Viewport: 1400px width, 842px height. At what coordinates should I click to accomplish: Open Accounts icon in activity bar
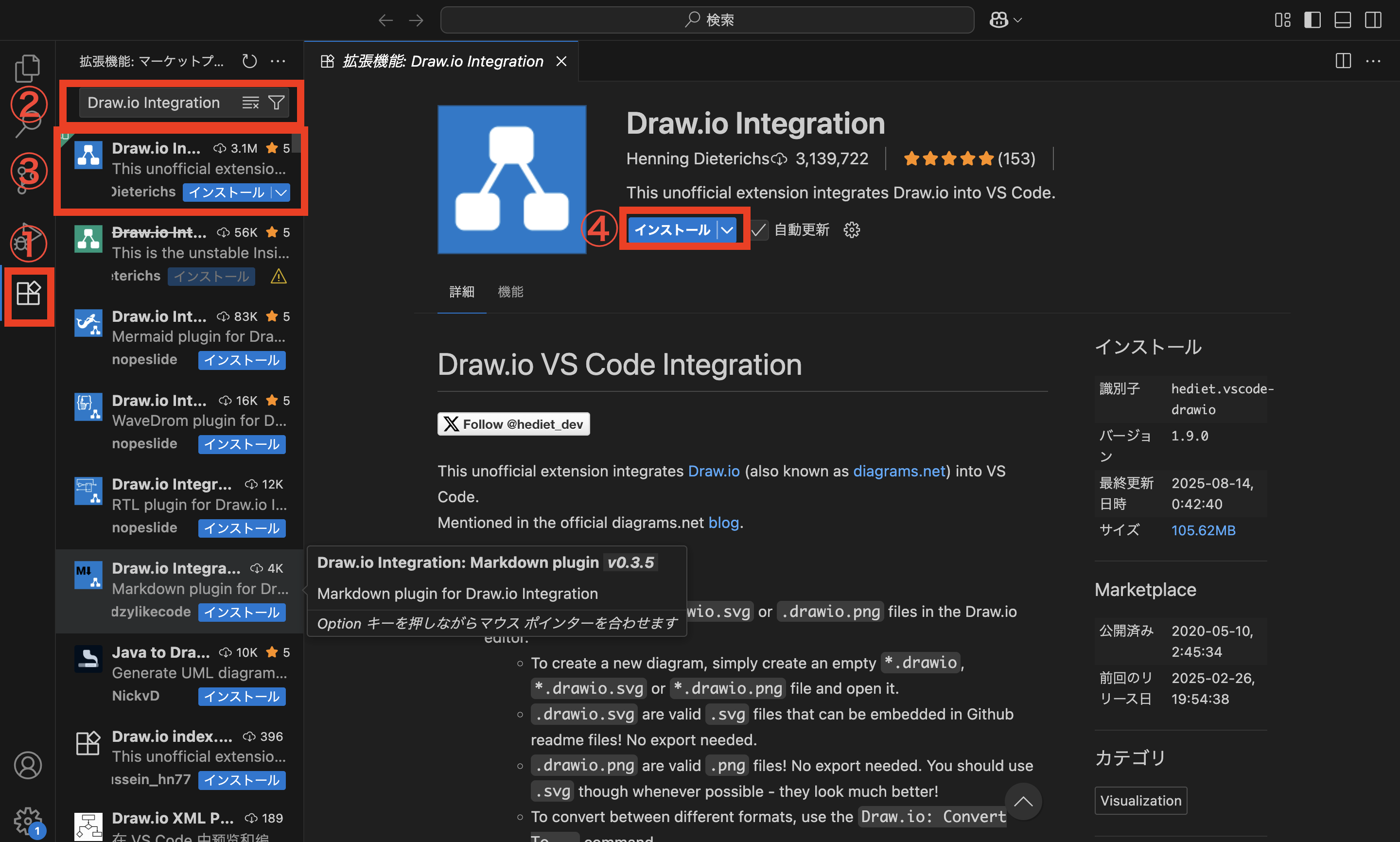pyautogui.click(x=28, y=765)
